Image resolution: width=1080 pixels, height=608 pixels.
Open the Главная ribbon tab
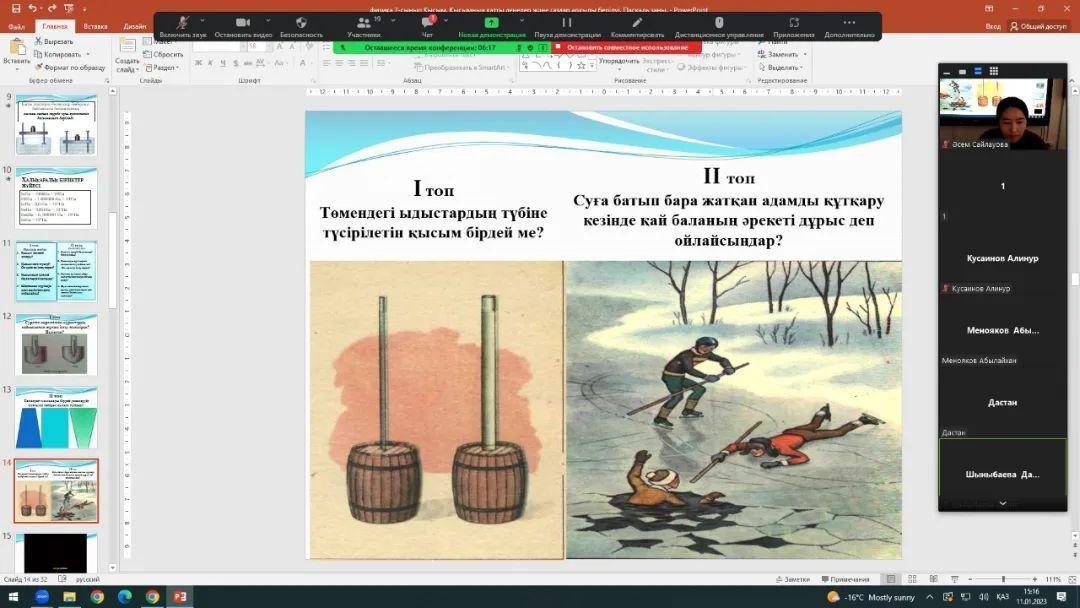tap(54, 26)
